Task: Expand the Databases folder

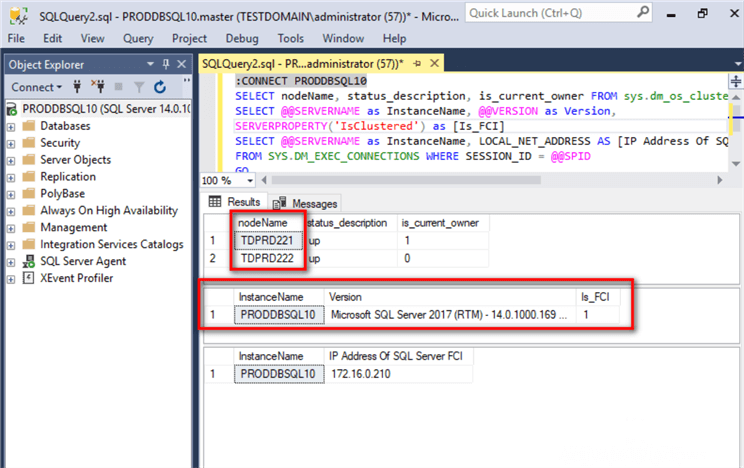Action: coord(10,126)
